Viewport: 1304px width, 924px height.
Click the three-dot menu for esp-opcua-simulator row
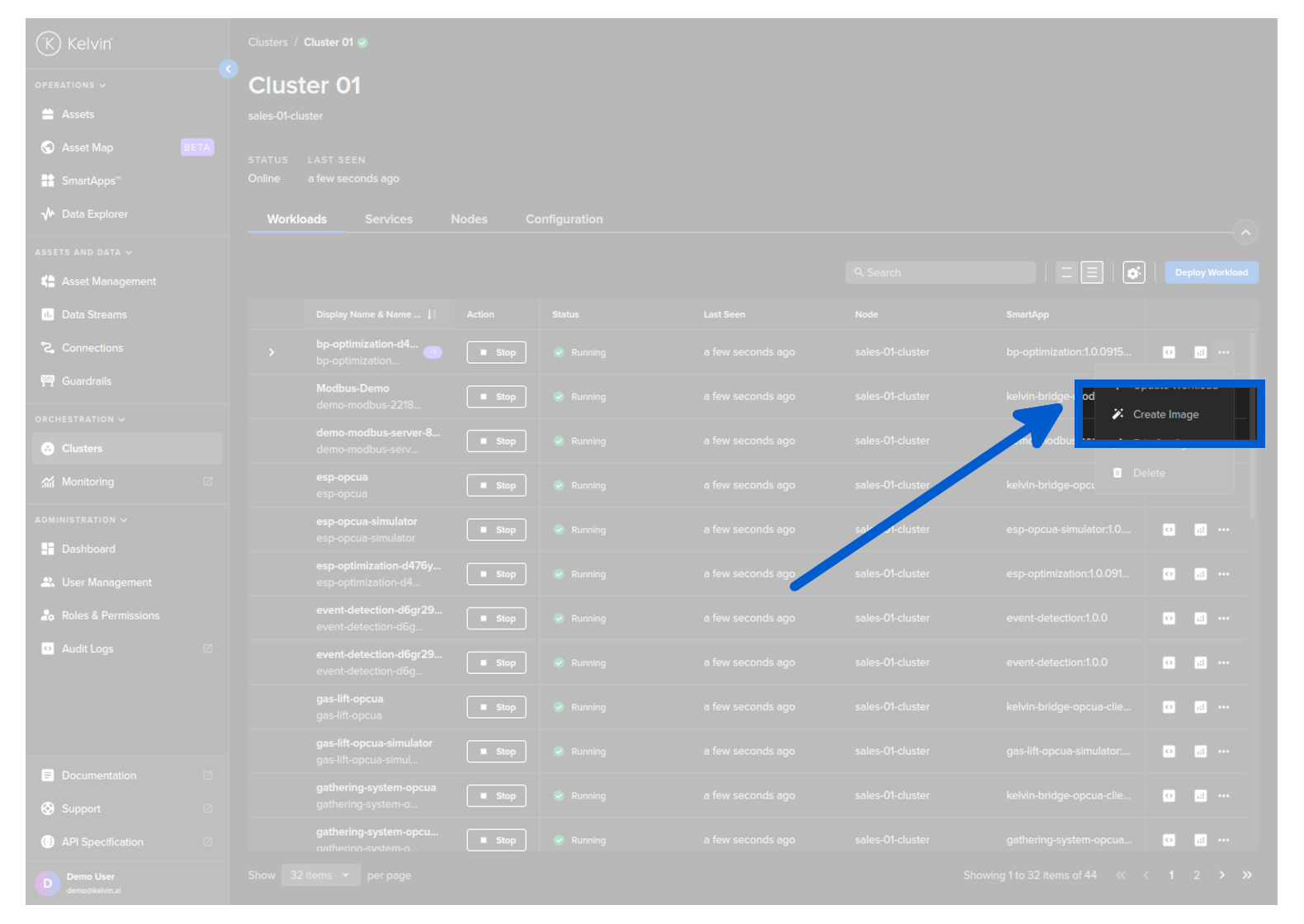pos(1223,530)
